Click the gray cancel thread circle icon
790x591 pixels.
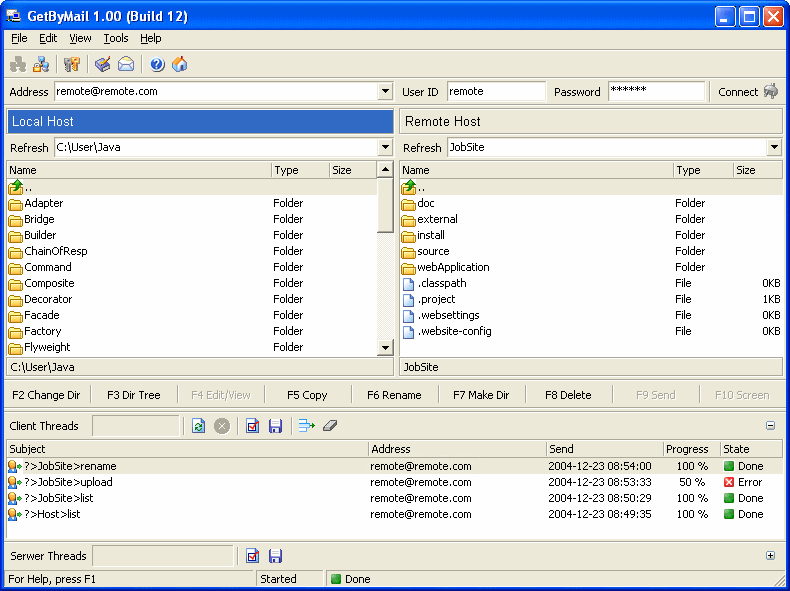(x=222, y=426)
